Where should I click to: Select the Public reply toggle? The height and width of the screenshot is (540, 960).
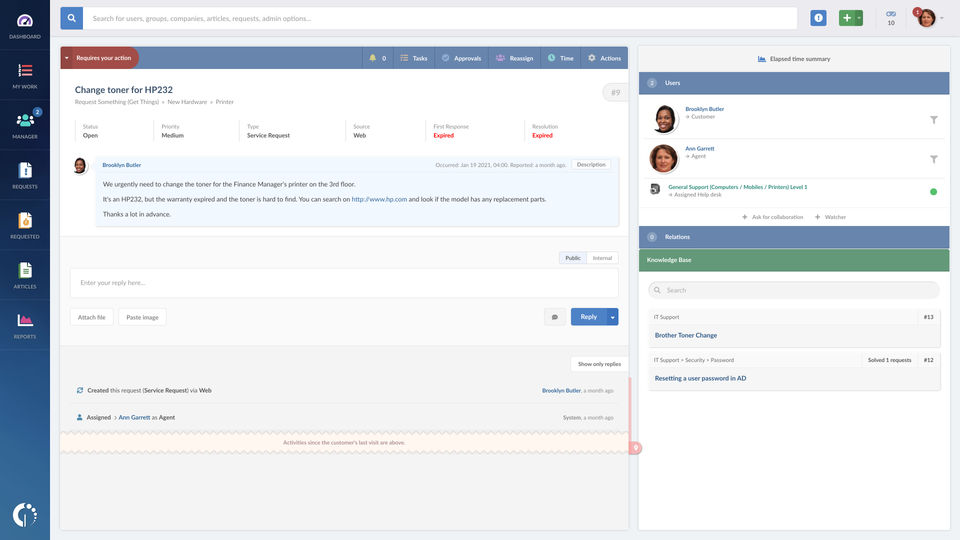tap(572, 258)
